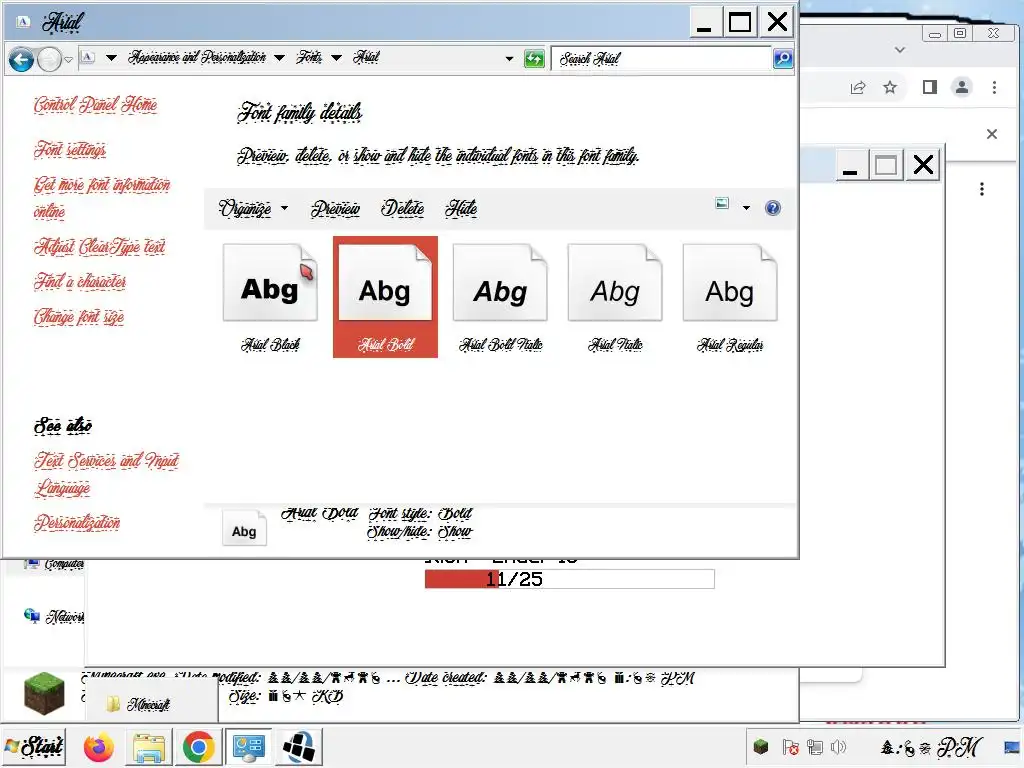Image resolution: width=1024 pixels, height=768 pixels.
Task: Open help with the blue question icon
Action: point(773,208)
